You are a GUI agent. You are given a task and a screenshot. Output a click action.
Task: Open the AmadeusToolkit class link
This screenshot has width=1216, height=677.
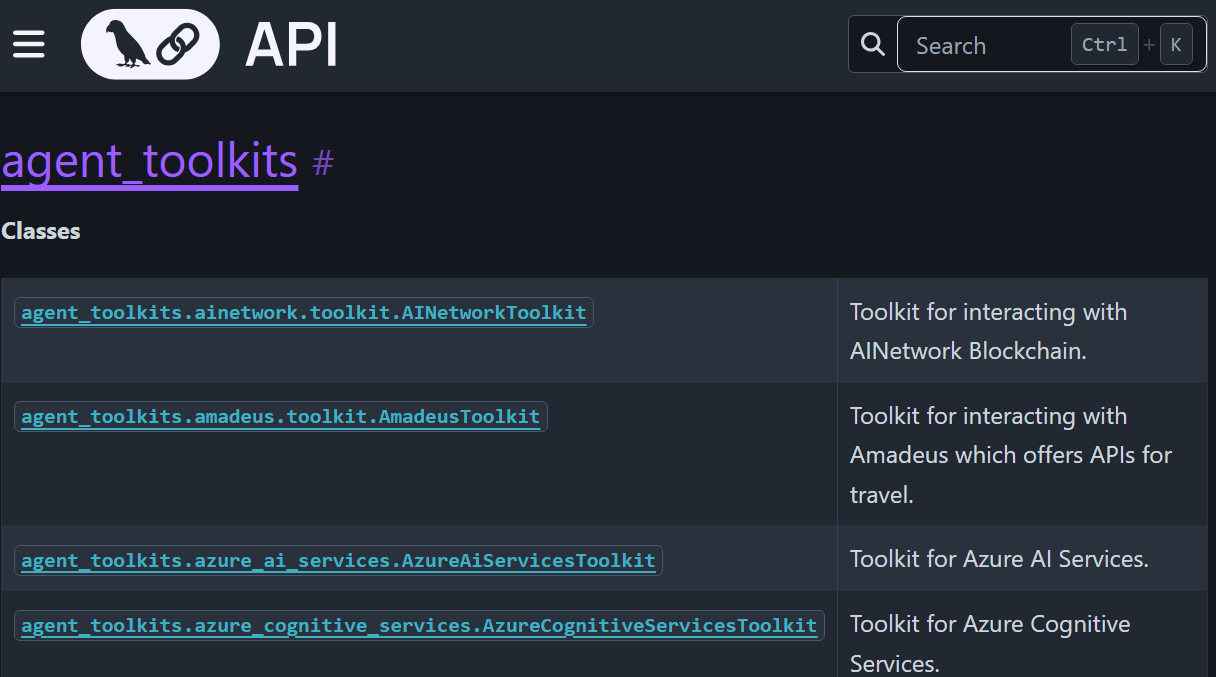[x=281, y=417]
